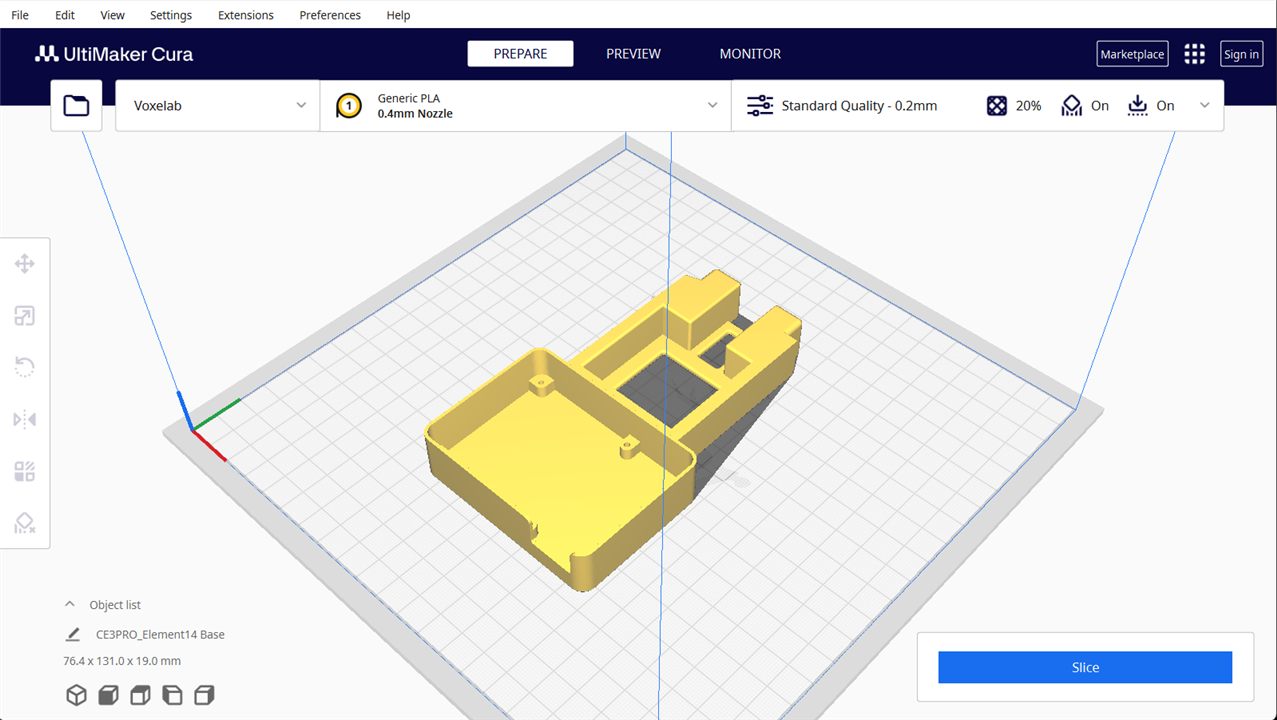
Task: Open the Help menu
Action: [x=398, y=15]
